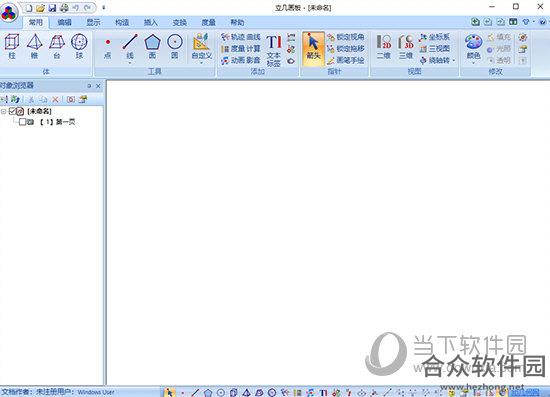Open the 绕轴转 rotation dropdown arrow
Viewport: 550px width, 397px height.
click(454, 60)
